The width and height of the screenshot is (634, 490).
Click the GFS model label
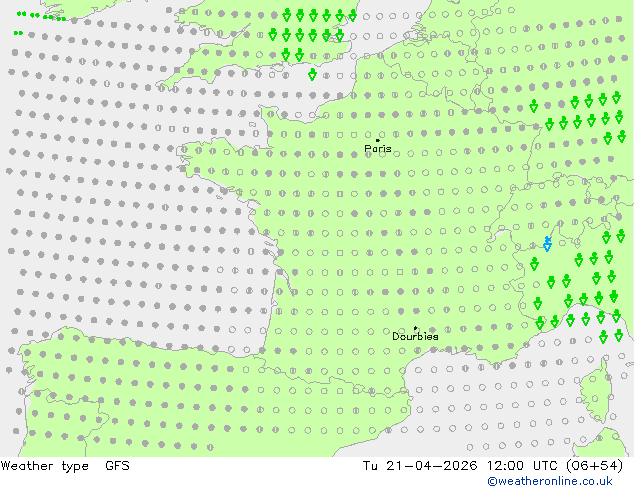pos(117,466)
